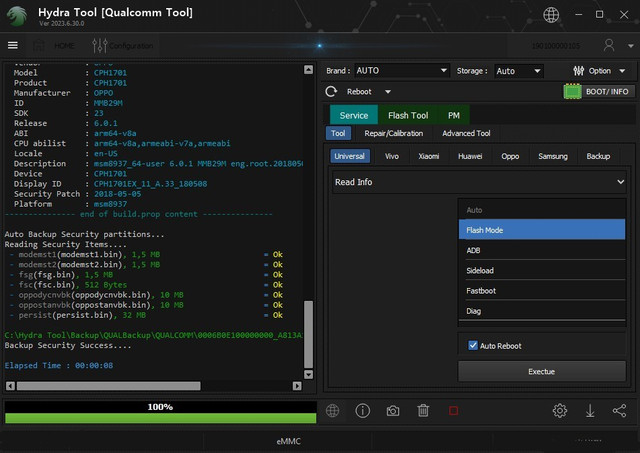Click the eMMC status bar entry
640x453 pixels.
pyautogui.click(x=288, y=441)
